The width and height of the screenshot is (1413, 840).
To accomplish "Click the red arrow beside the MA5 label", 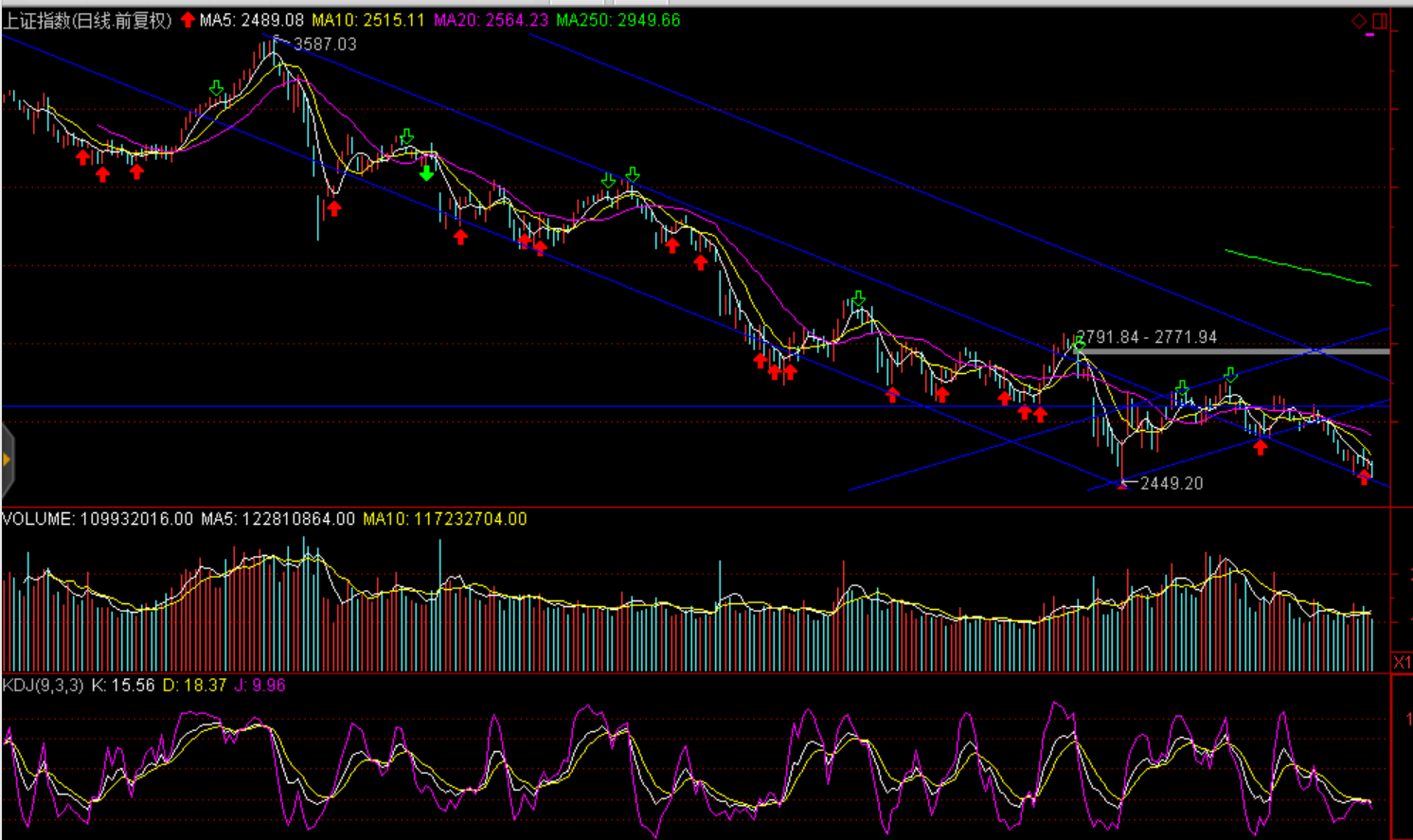I will pos(188,20).
